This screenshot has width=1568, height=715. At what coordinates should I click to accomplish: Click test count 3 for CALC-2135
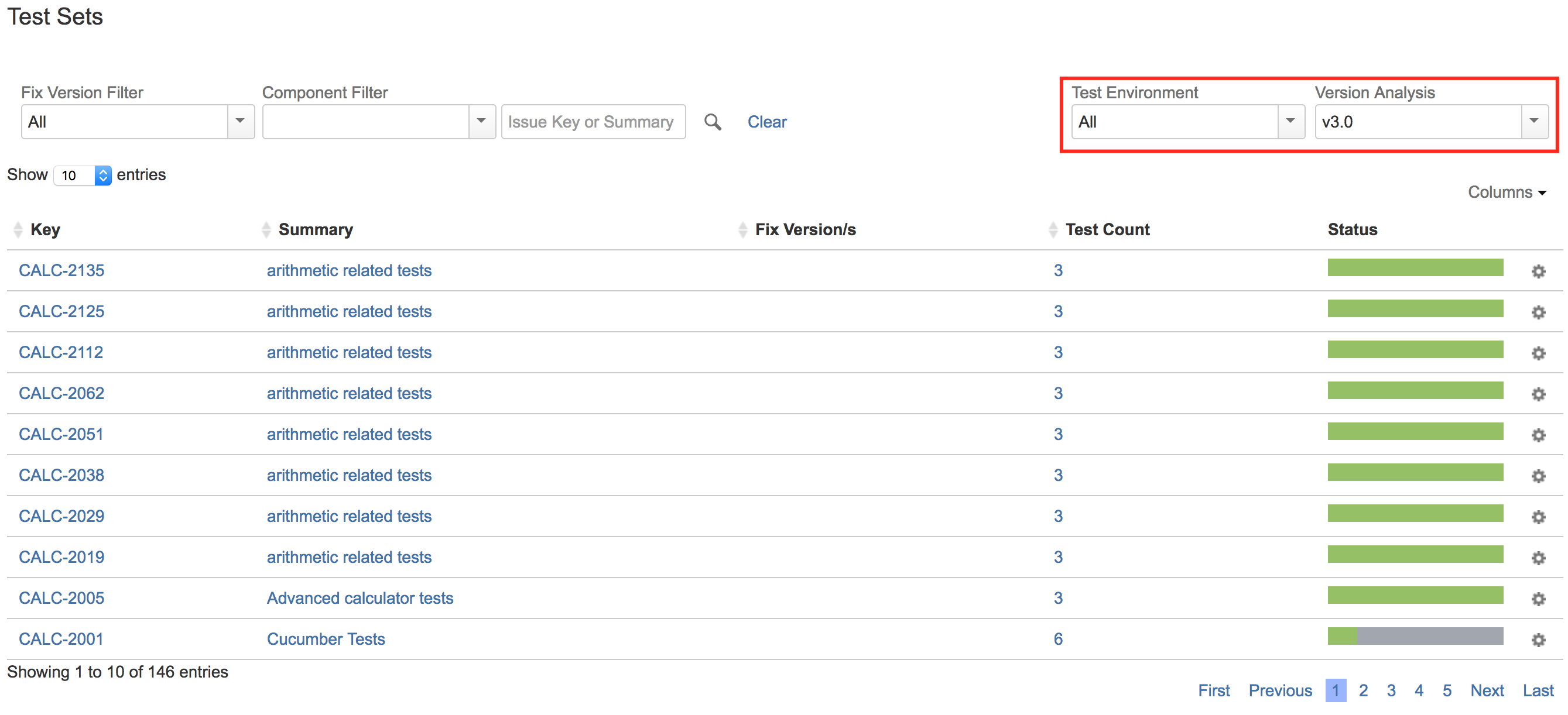click(x=1058, y=270)
